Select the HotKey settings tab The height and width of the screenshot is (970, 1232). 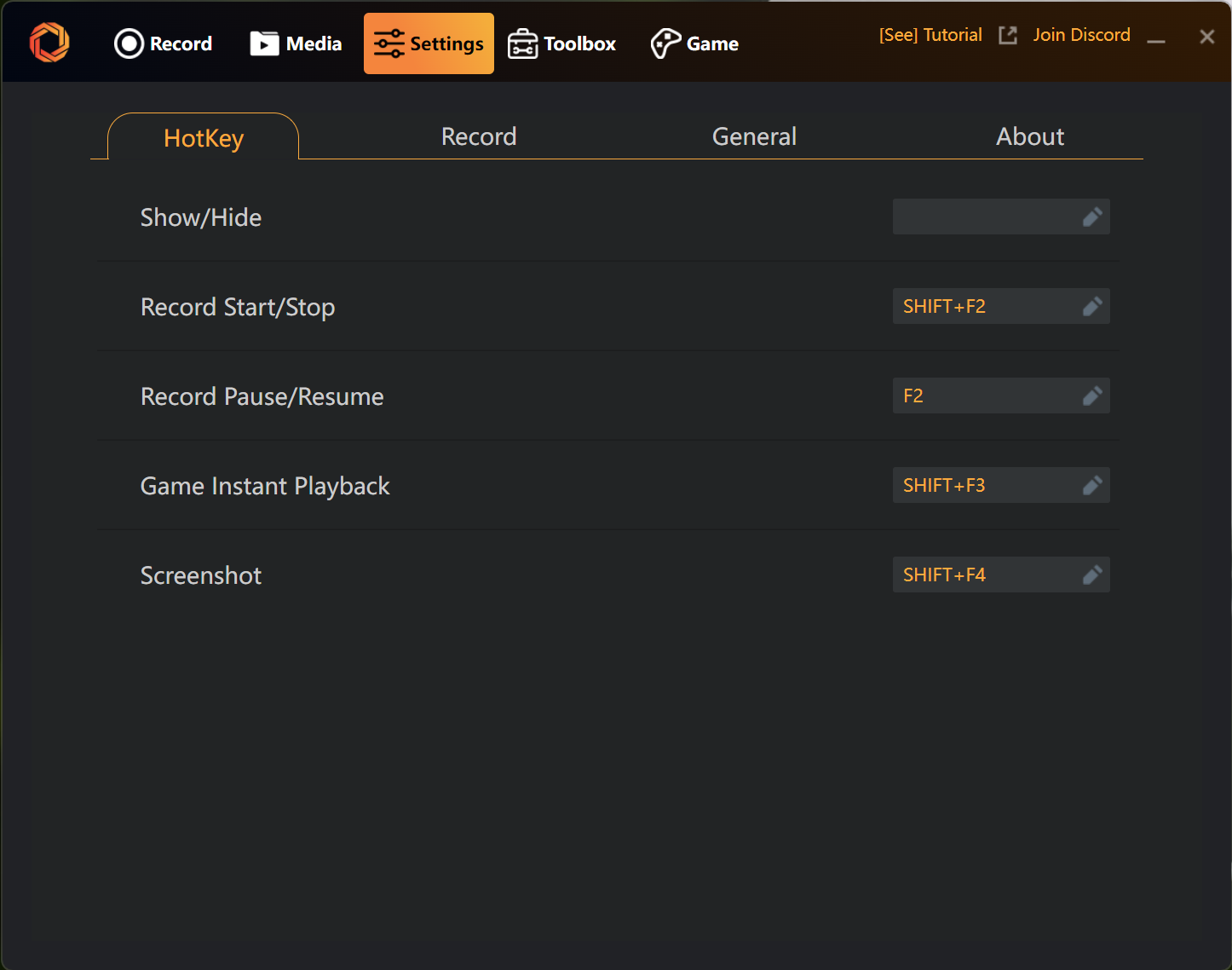(x=204, y=138)
